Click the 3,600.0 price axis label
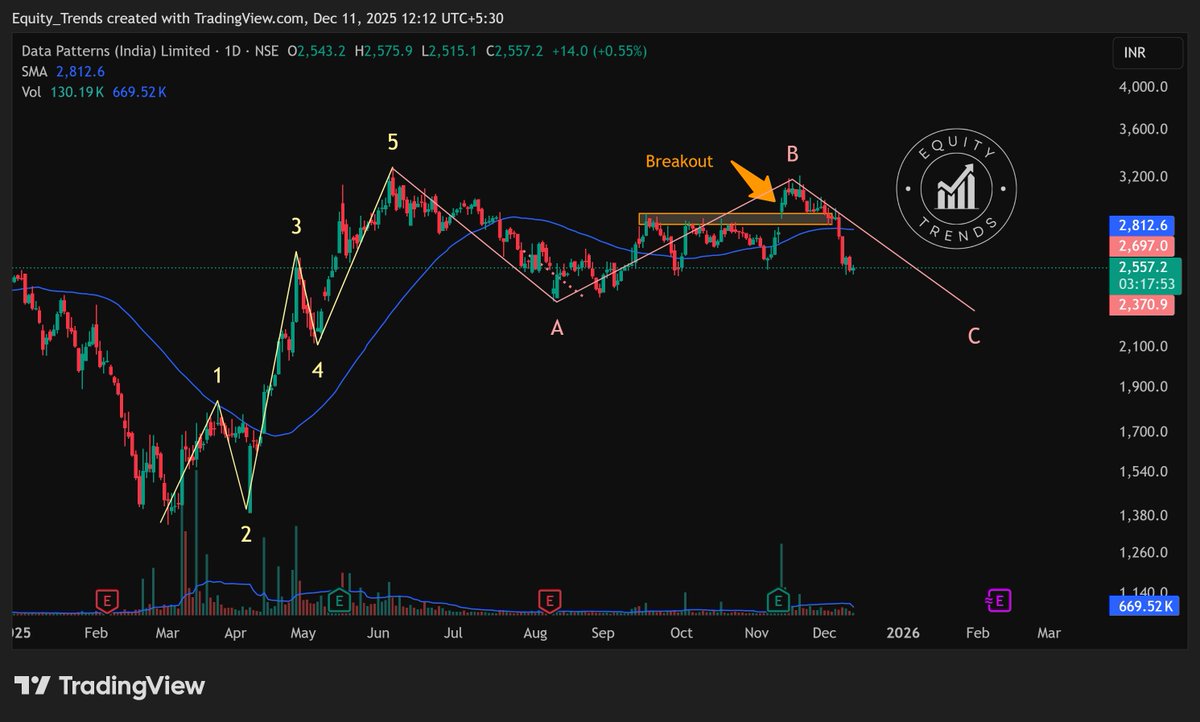The image size is (1200, 722). (1144, 129)
